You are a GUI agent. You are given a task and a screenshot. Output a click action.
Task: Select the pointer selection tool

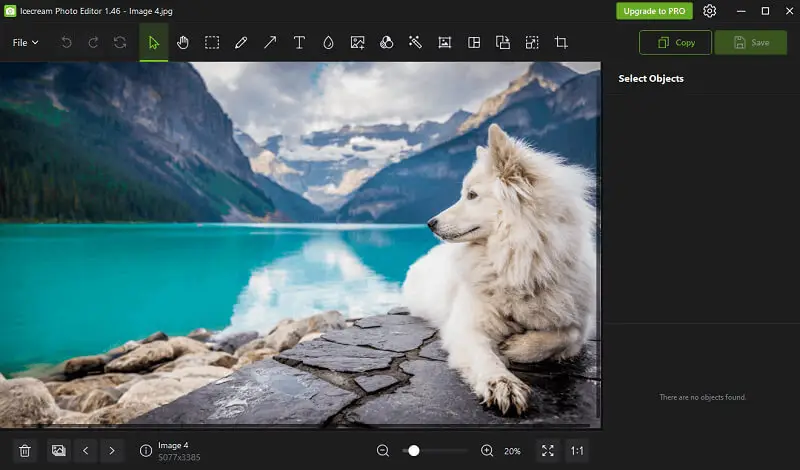153,43
